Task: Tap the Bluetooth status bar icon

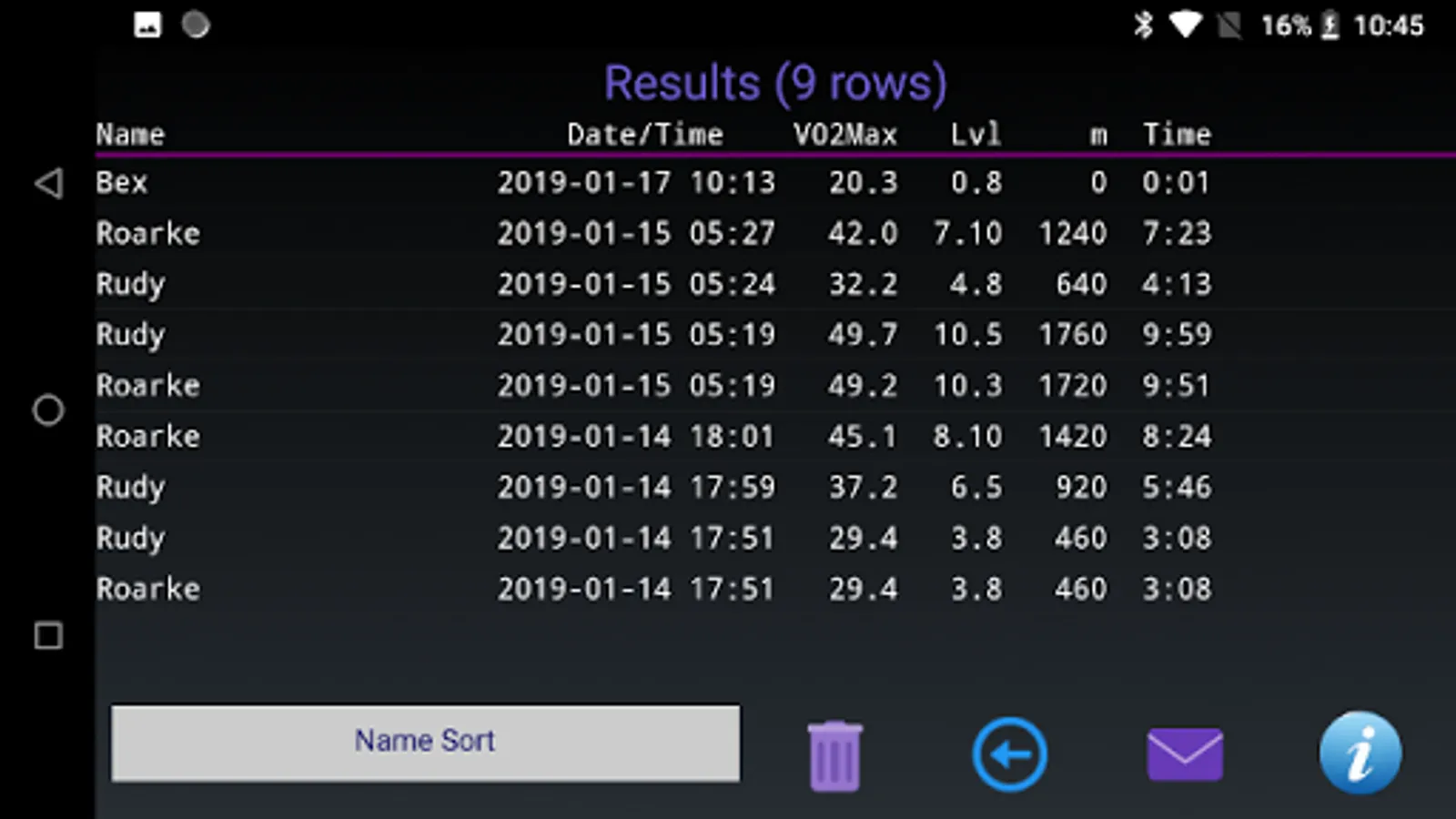Action: coord(1143,25)
